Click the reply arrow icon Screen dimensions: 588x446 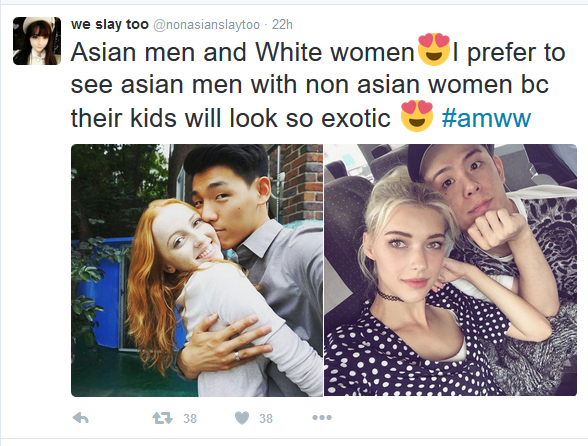80,417
